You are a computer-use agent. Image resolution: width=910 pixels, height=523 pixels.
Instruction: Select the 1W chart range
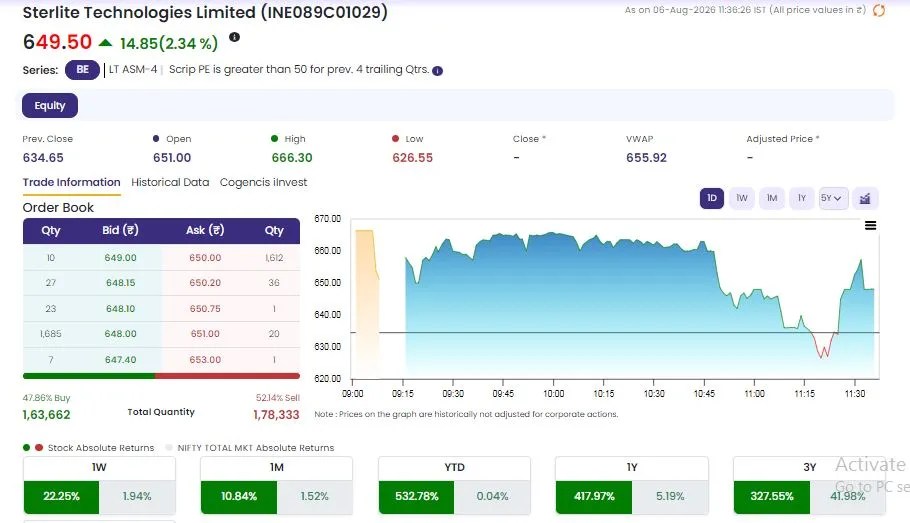[x=742, y=199]
